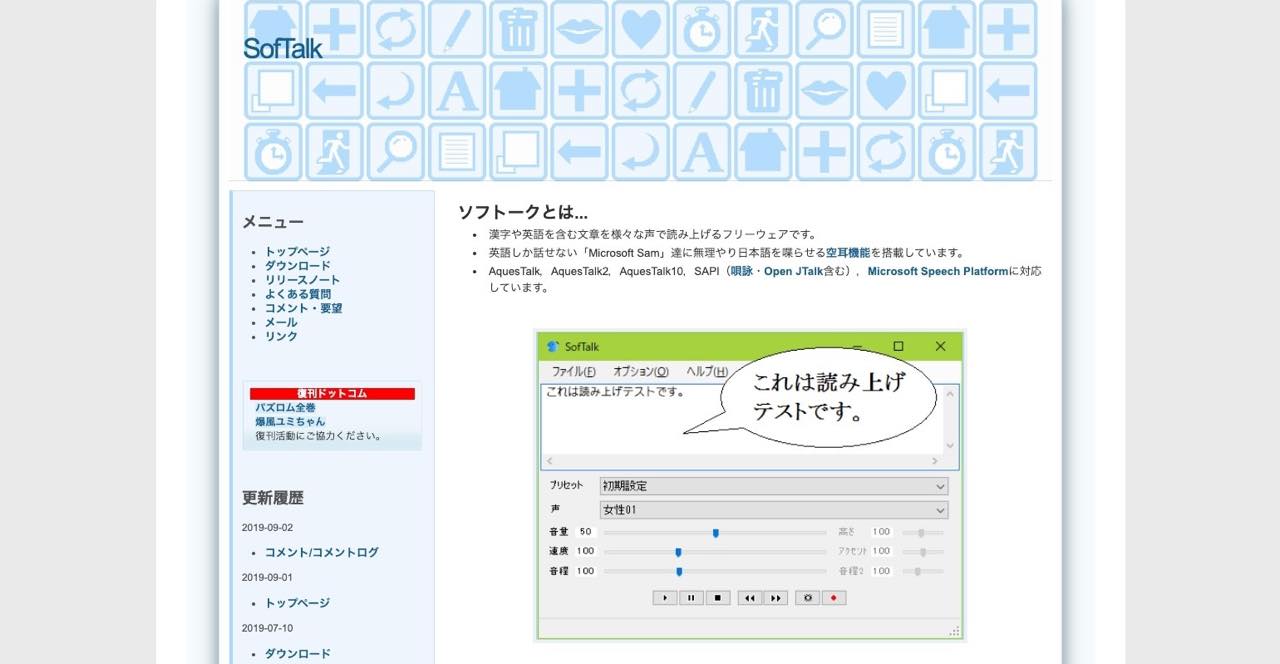Click the rewind button in SofTalk window

749,598
